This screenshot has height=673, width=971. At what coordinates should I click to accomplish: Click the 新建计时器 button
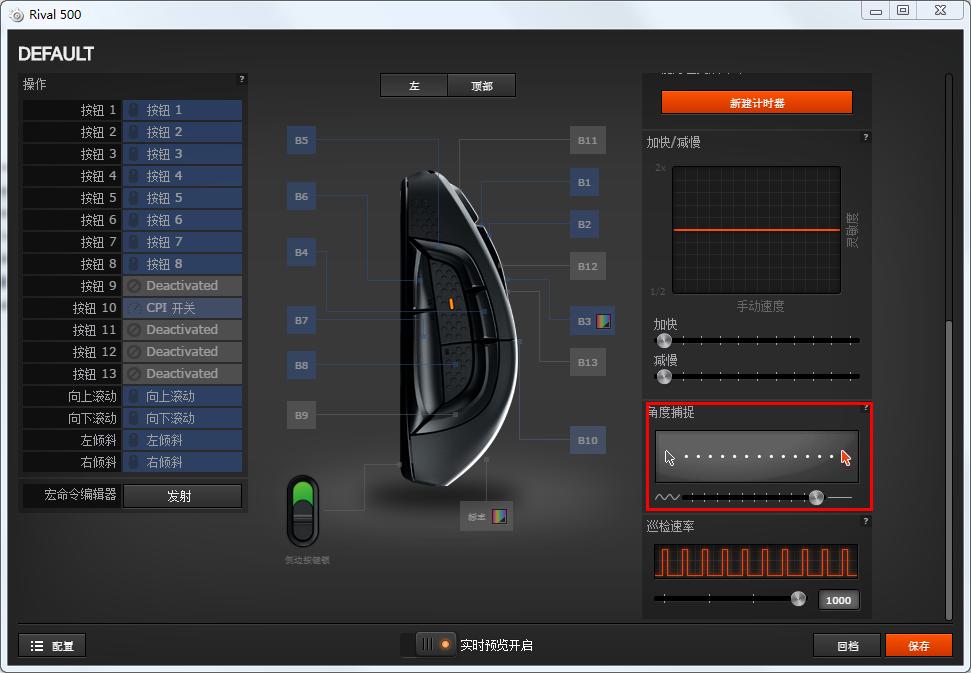pyautogui.click(x=756, y=103)
